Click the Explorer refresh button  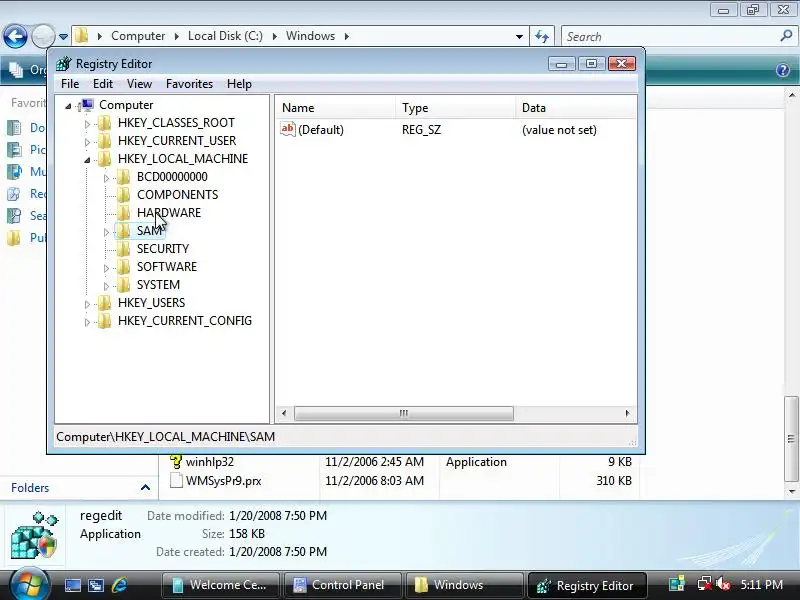pyautogui.click(x=542, y=37)
